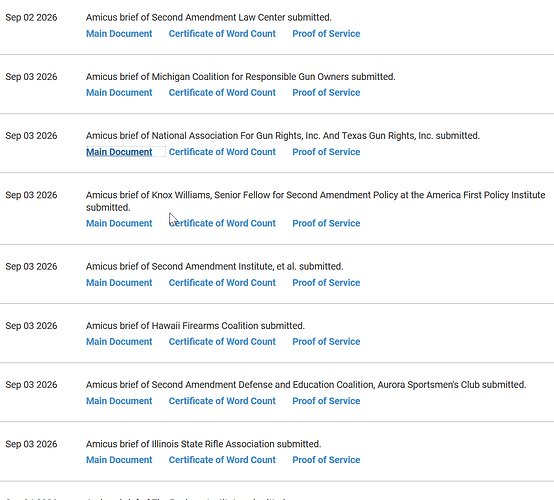The width and height of the screenshot is (554, 500).
Task: View Certificate of Word Count for Aurora Sportsmen's Club brief
Action: point(222,401)
